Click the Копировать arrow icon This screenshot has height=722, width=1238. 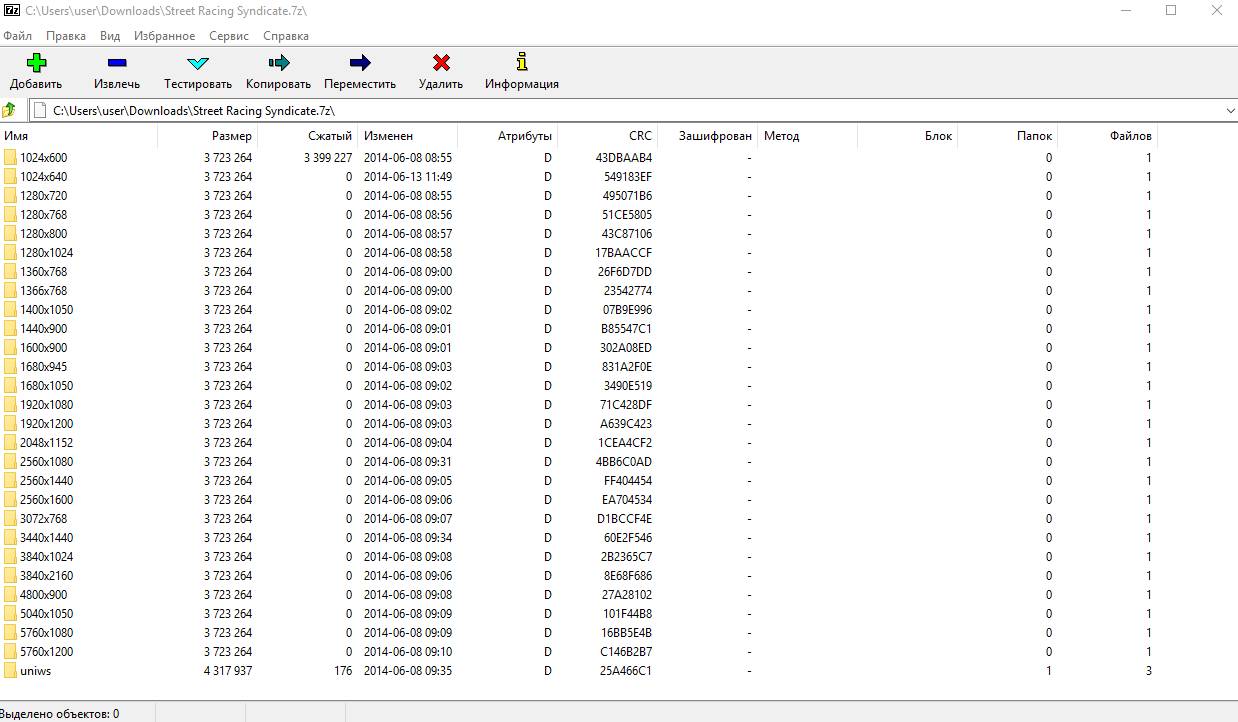point(279,63)
